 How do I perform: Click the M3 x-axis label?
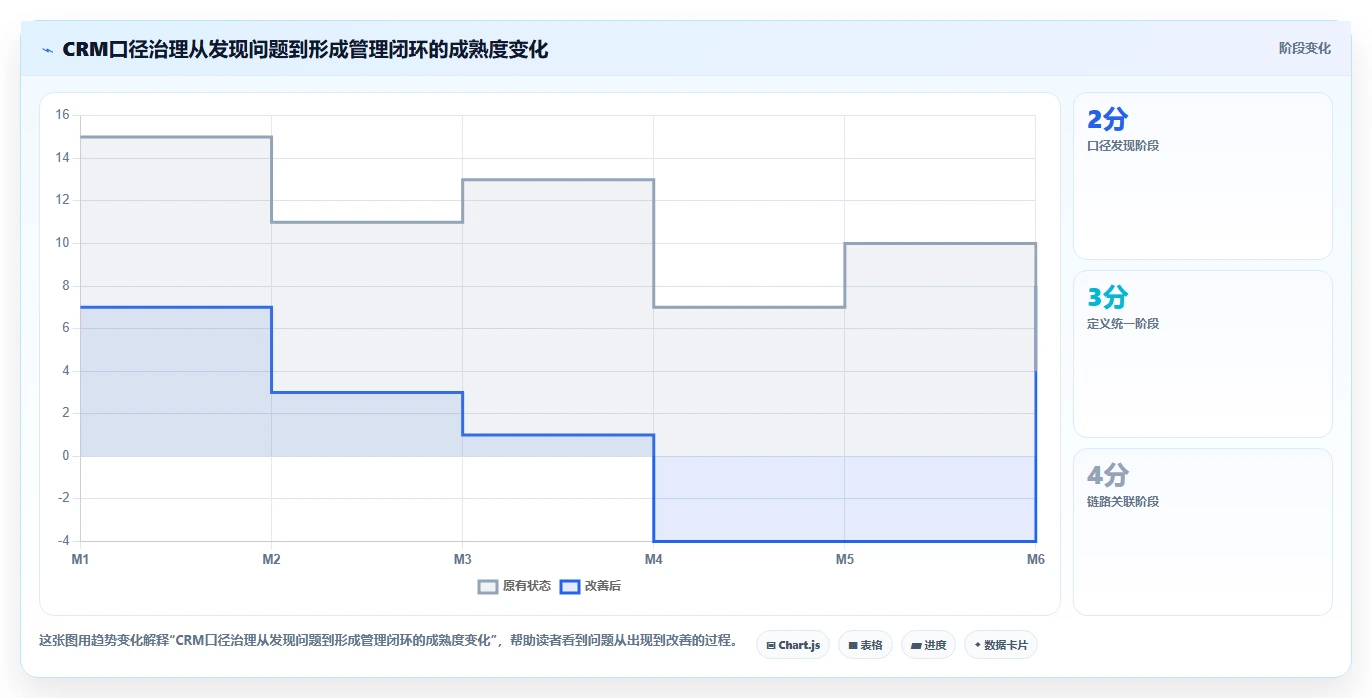coord(462,559)
